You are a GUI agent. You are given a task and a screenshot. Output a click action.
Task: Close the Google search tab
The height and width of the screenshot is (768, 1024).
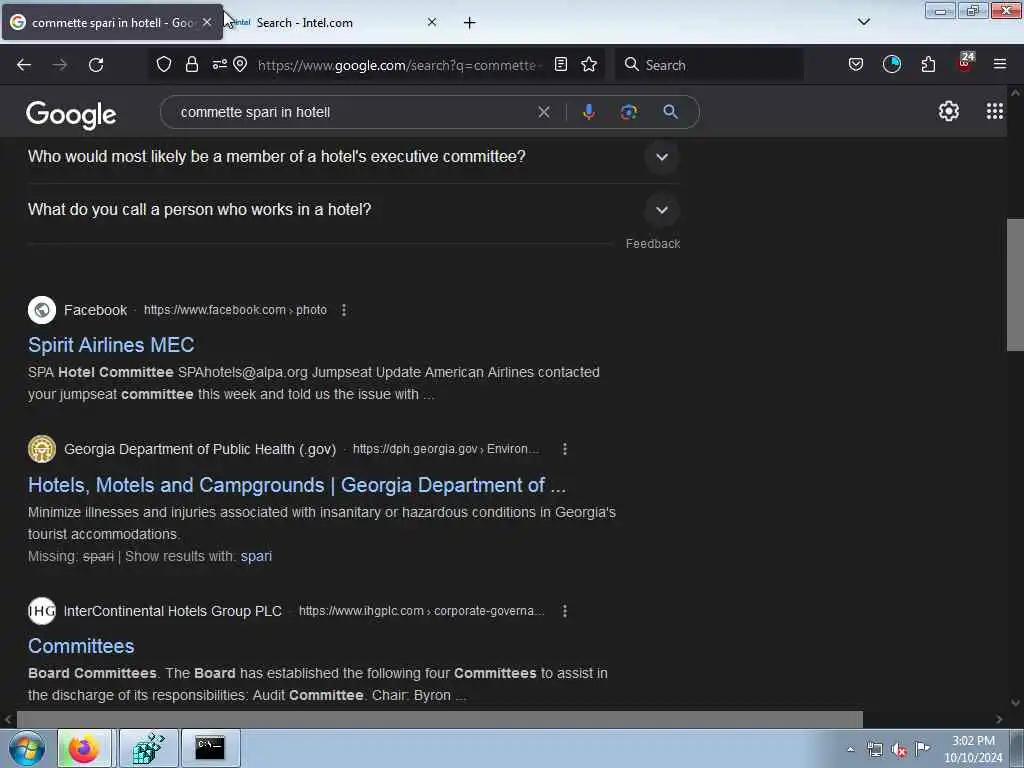click(x=207, y=22)
